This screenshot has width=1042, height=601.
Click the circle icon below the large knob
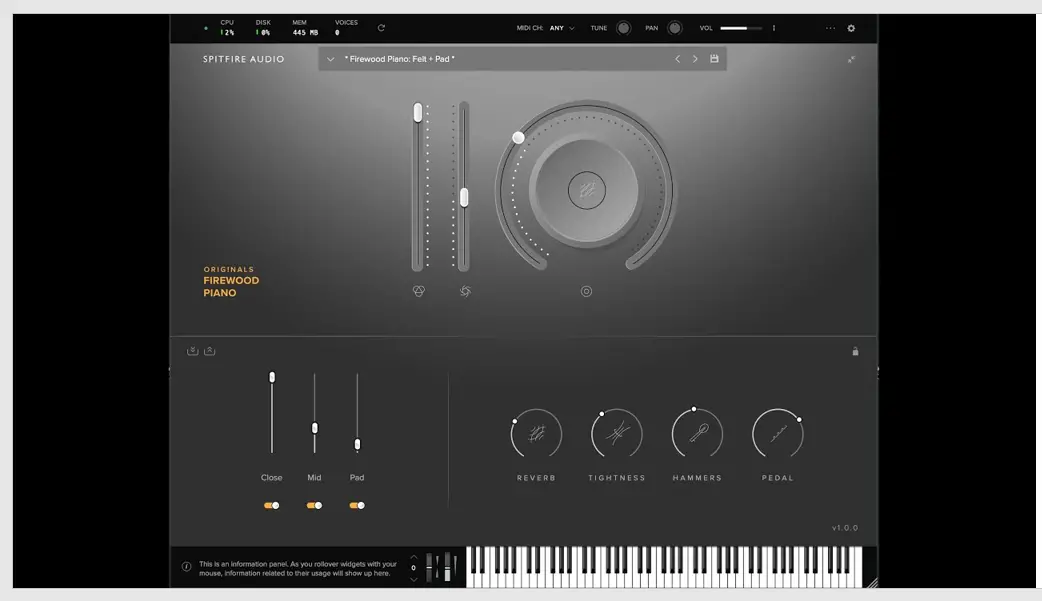(x=587, y=291)
